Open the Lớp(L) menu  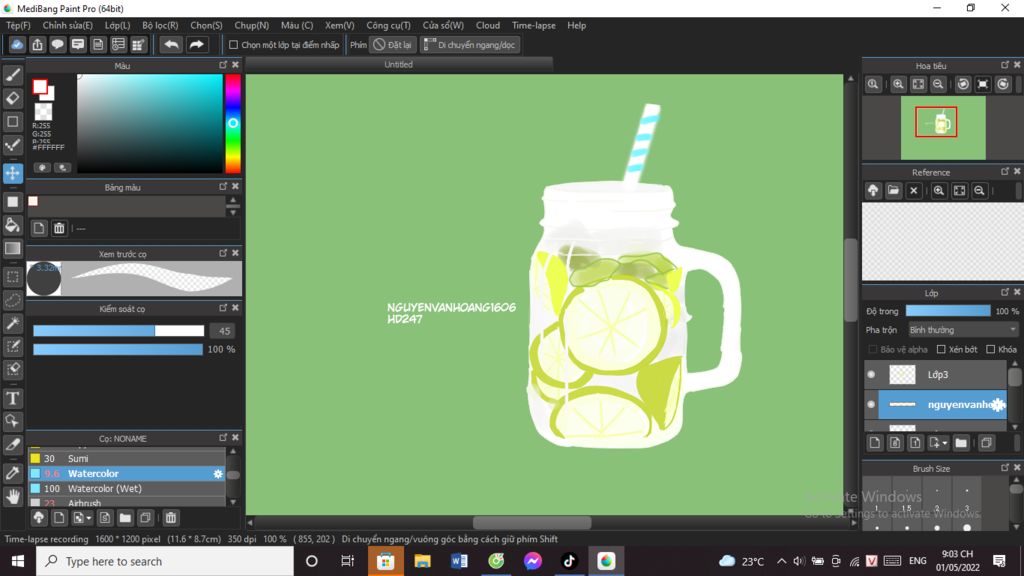click(118, 25)
